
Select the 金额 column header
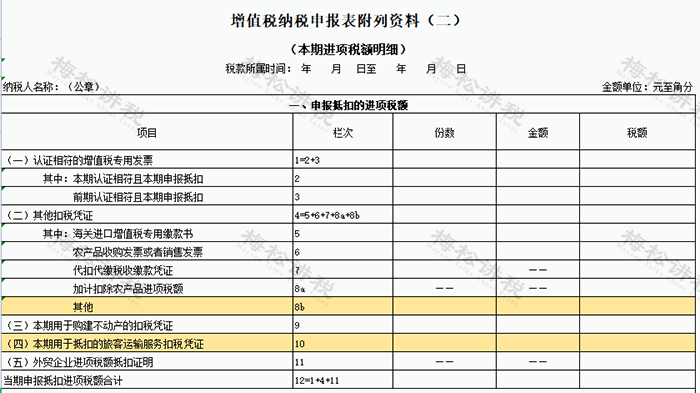[538, 132]
